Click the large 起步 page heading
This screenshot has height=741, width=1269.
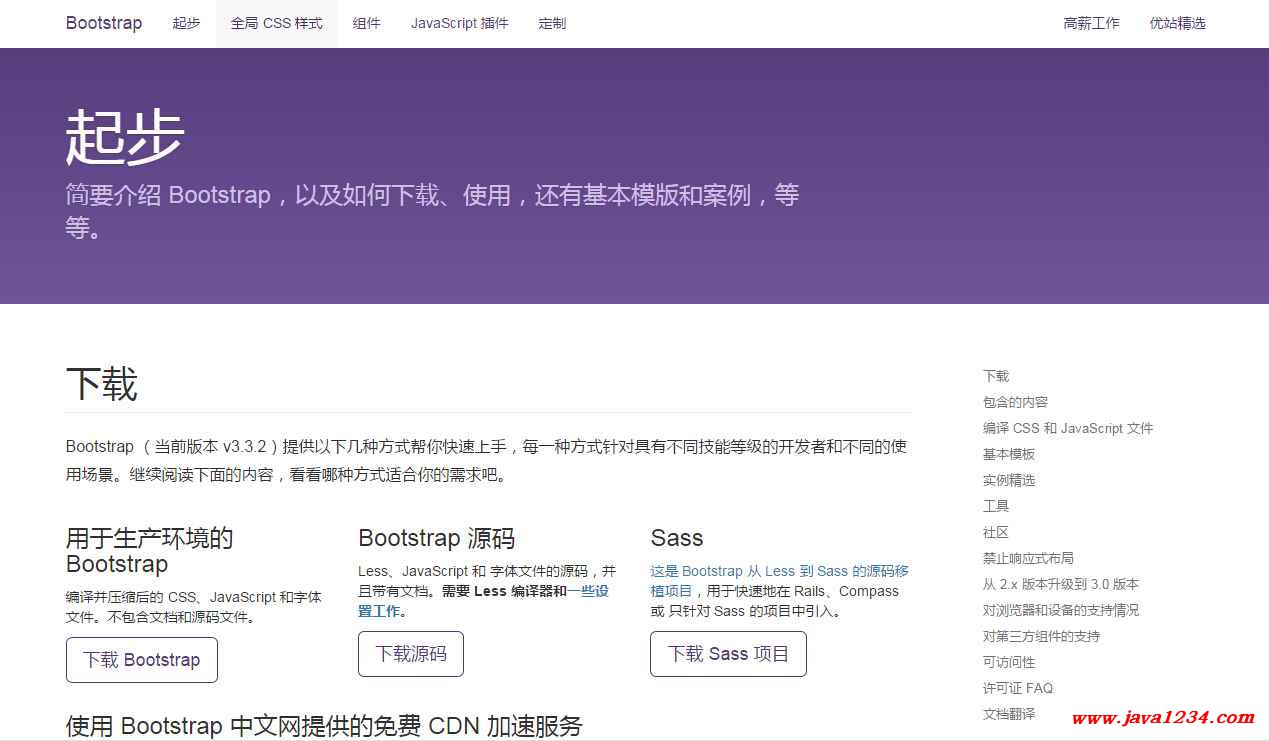125,137
